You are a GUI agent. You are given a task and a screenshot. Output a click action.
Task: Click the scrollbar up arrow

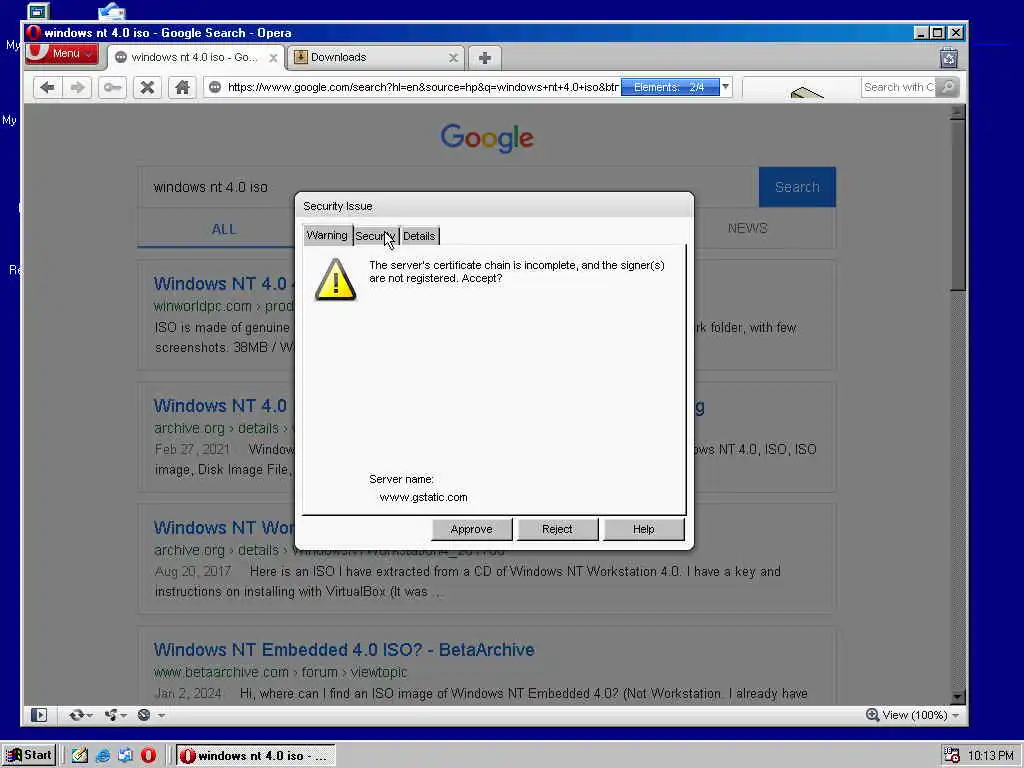[957, 113]
